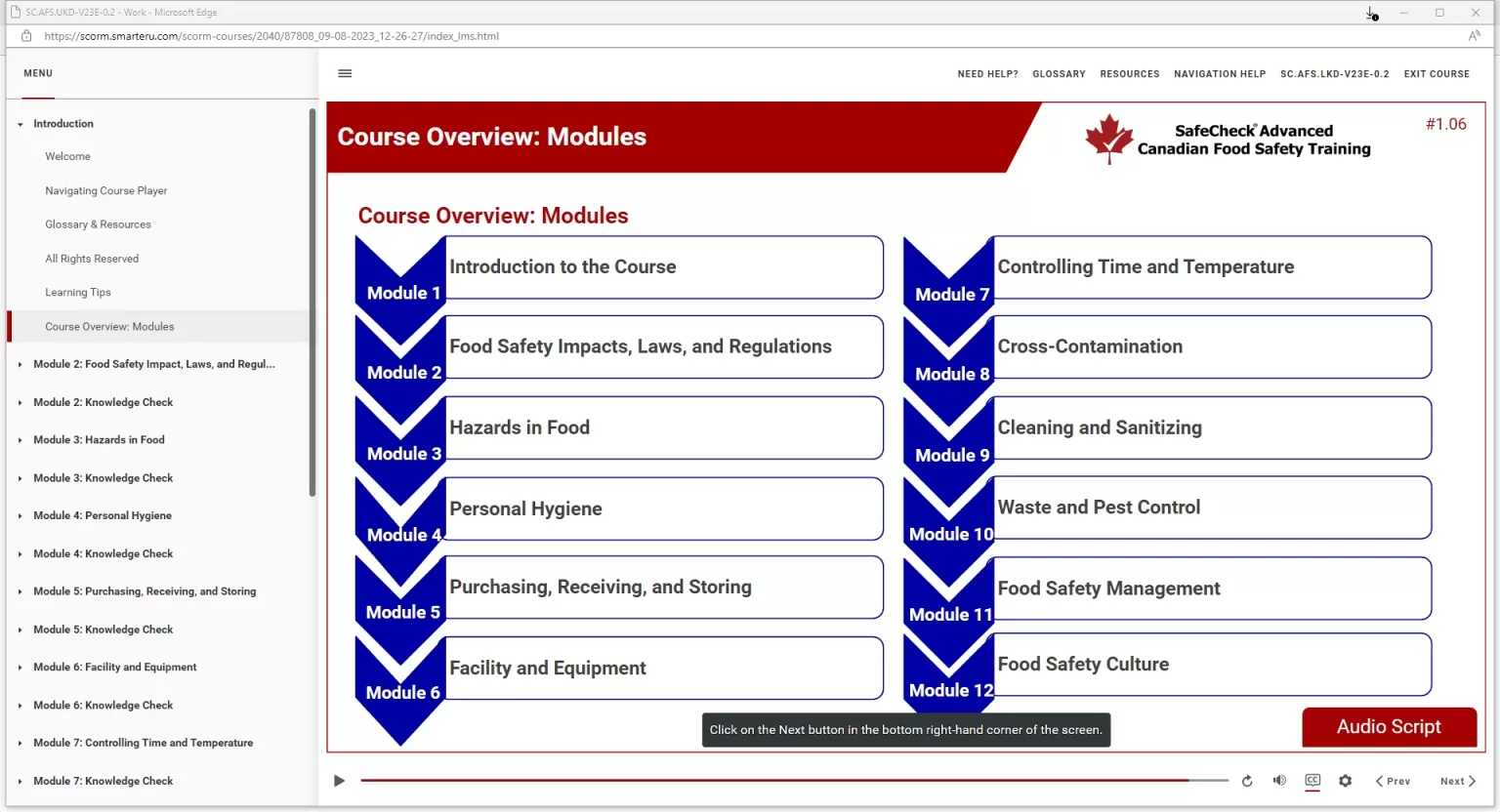Open Resources in the top navigation

tap(1129, 73)
